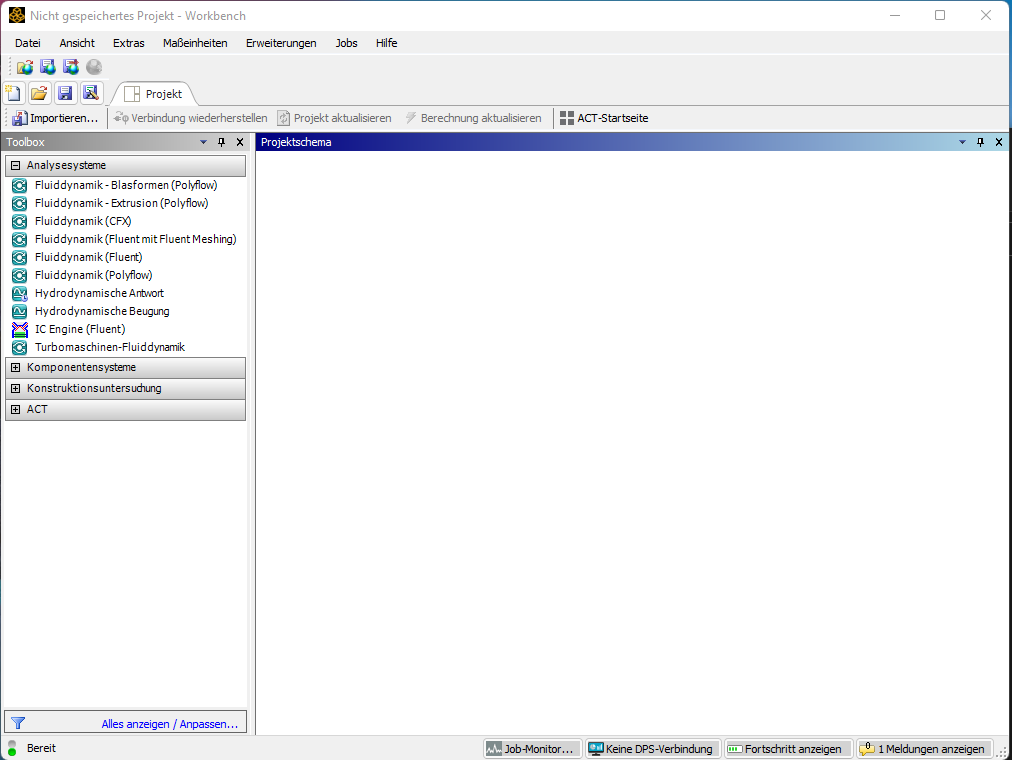The width and height of the screenshot is (1012, 760).
Task: Select Fluiddynamik (Fluent) system
Action: (88, 257)
